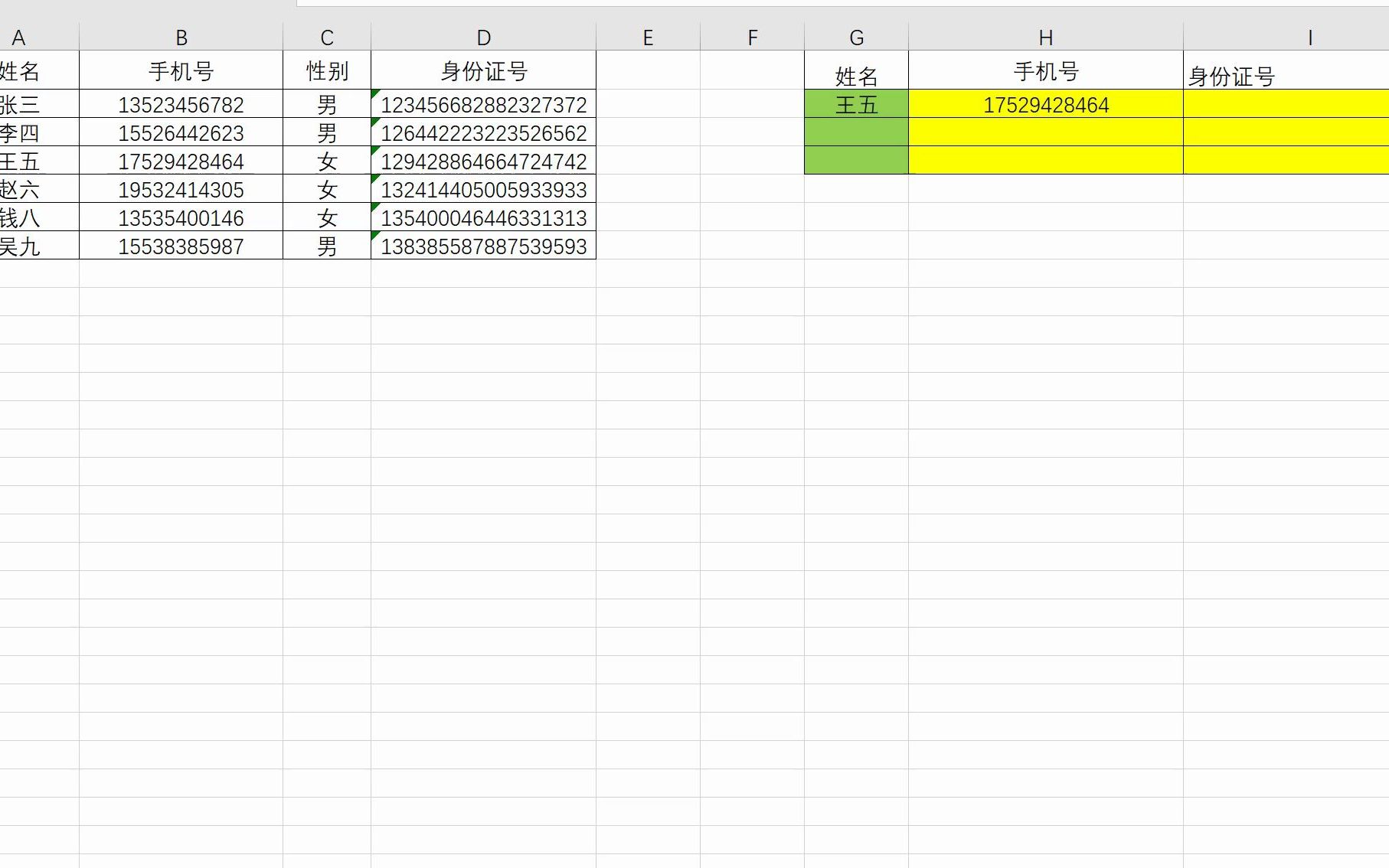Select 赵六's gender cell 女
The image size is (1389, 868).
(327, 189)
